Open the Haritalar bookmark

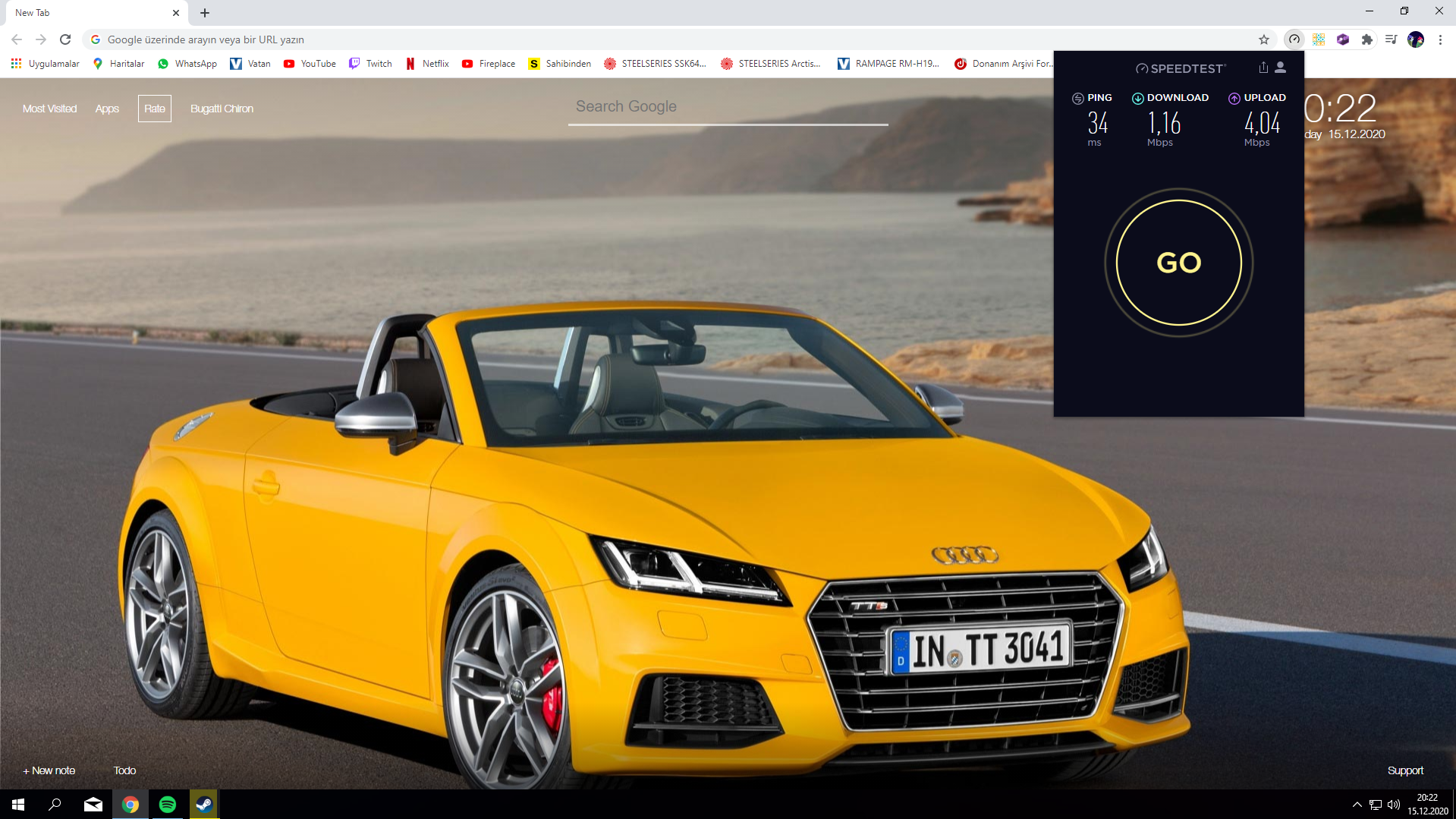coord(119,64)
